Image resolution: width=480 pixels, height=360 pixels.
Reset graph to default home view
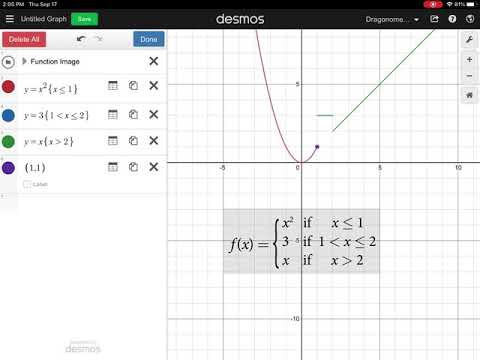click(x=469, y=95)
